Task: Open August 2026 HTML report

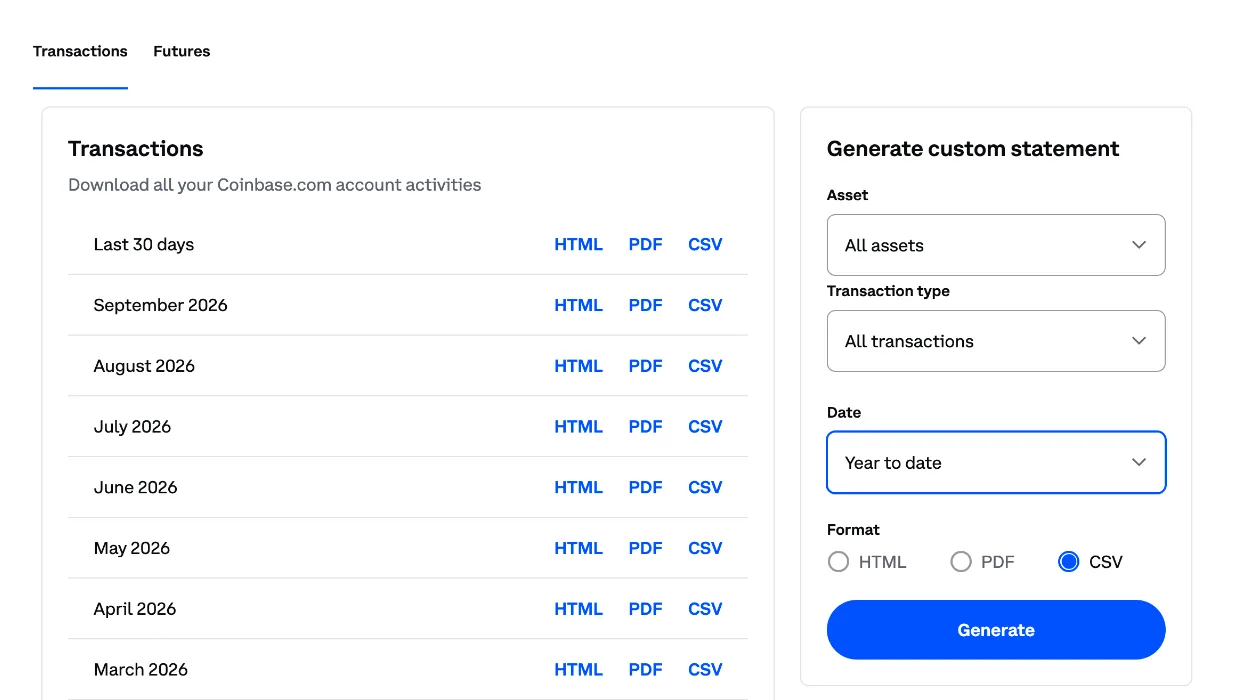Action: tap(578, 366)
